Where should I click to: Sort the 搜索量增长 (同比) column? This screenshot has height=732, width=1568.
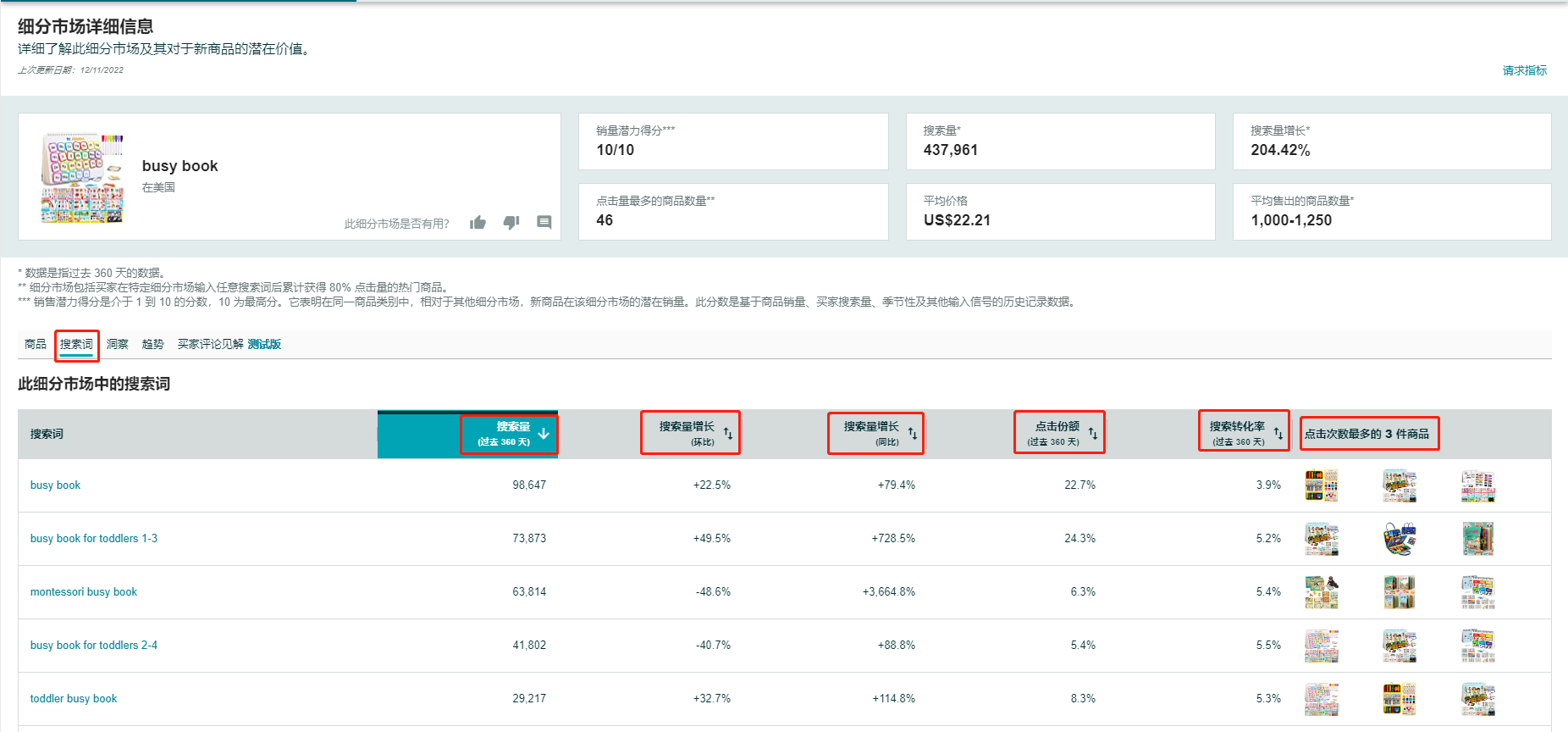pyautogui.click(x=913, y=434)
